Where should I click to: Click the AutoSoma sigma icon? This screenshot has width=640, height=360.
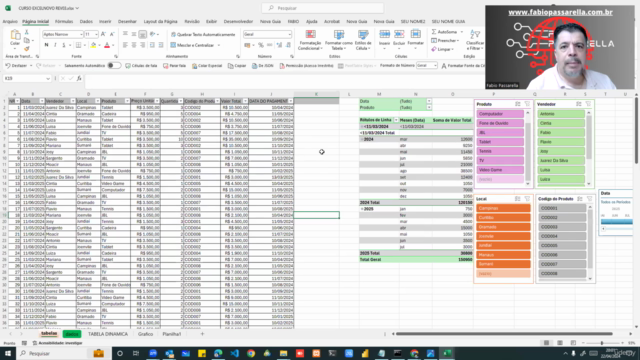click(433, 32)
